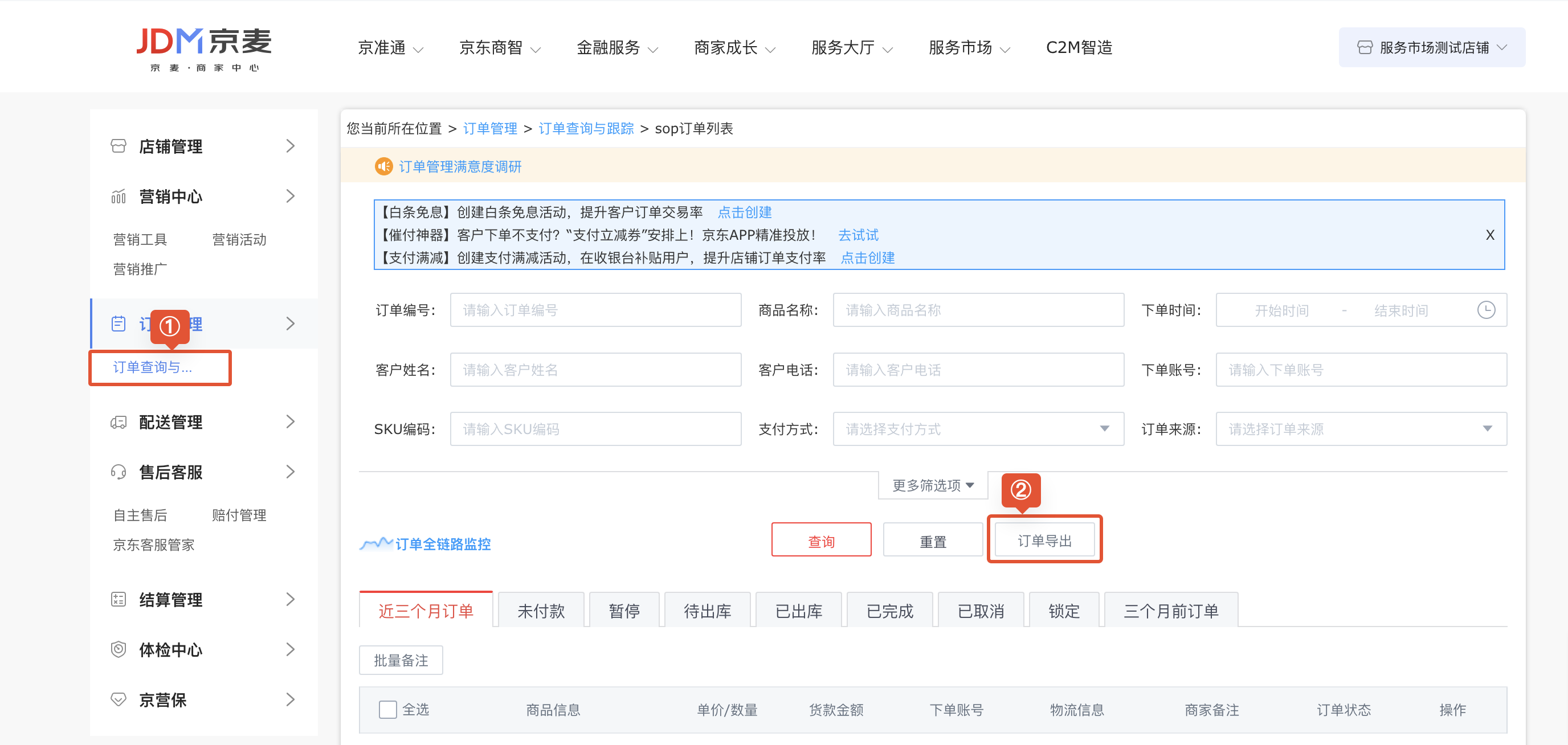The image size is (1568, 745).
Task: Click the 去试试 link
Action: [858, 235]
